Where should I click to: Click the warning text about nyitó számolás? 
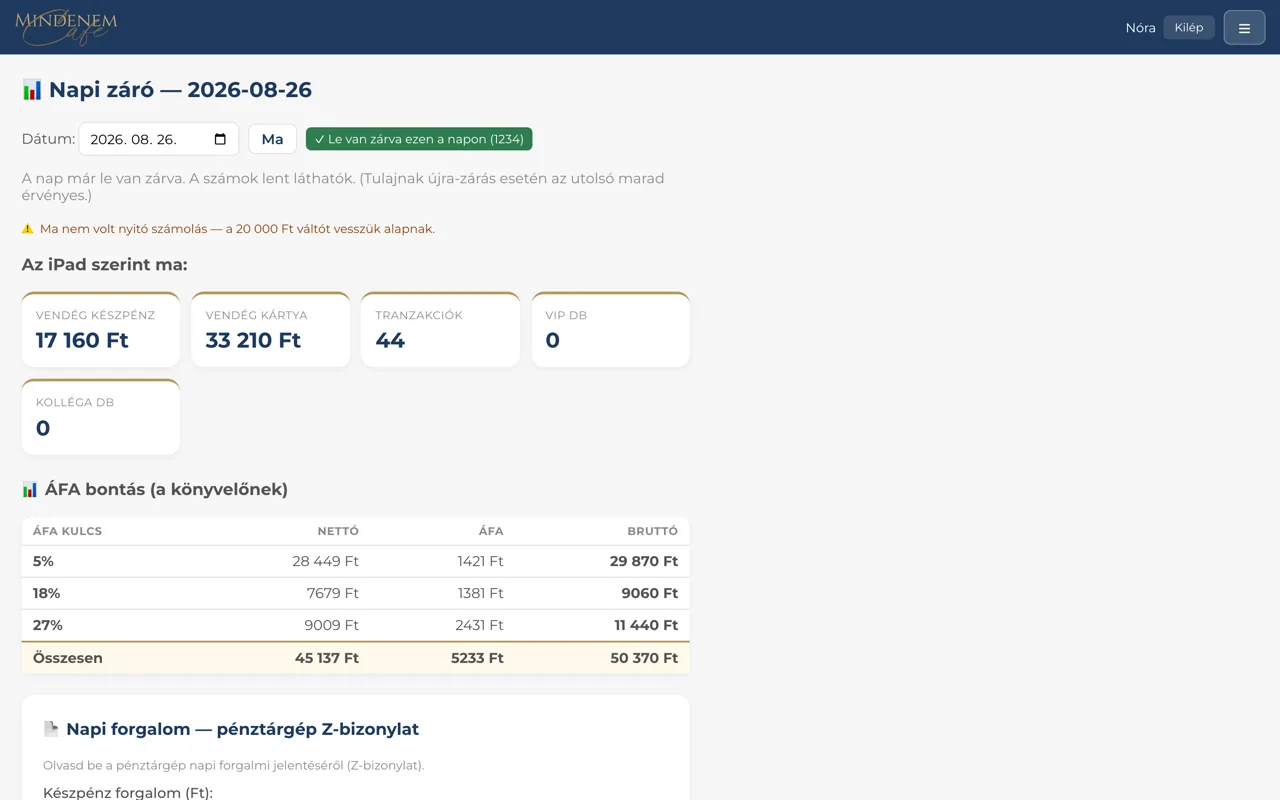pos(237,229)
